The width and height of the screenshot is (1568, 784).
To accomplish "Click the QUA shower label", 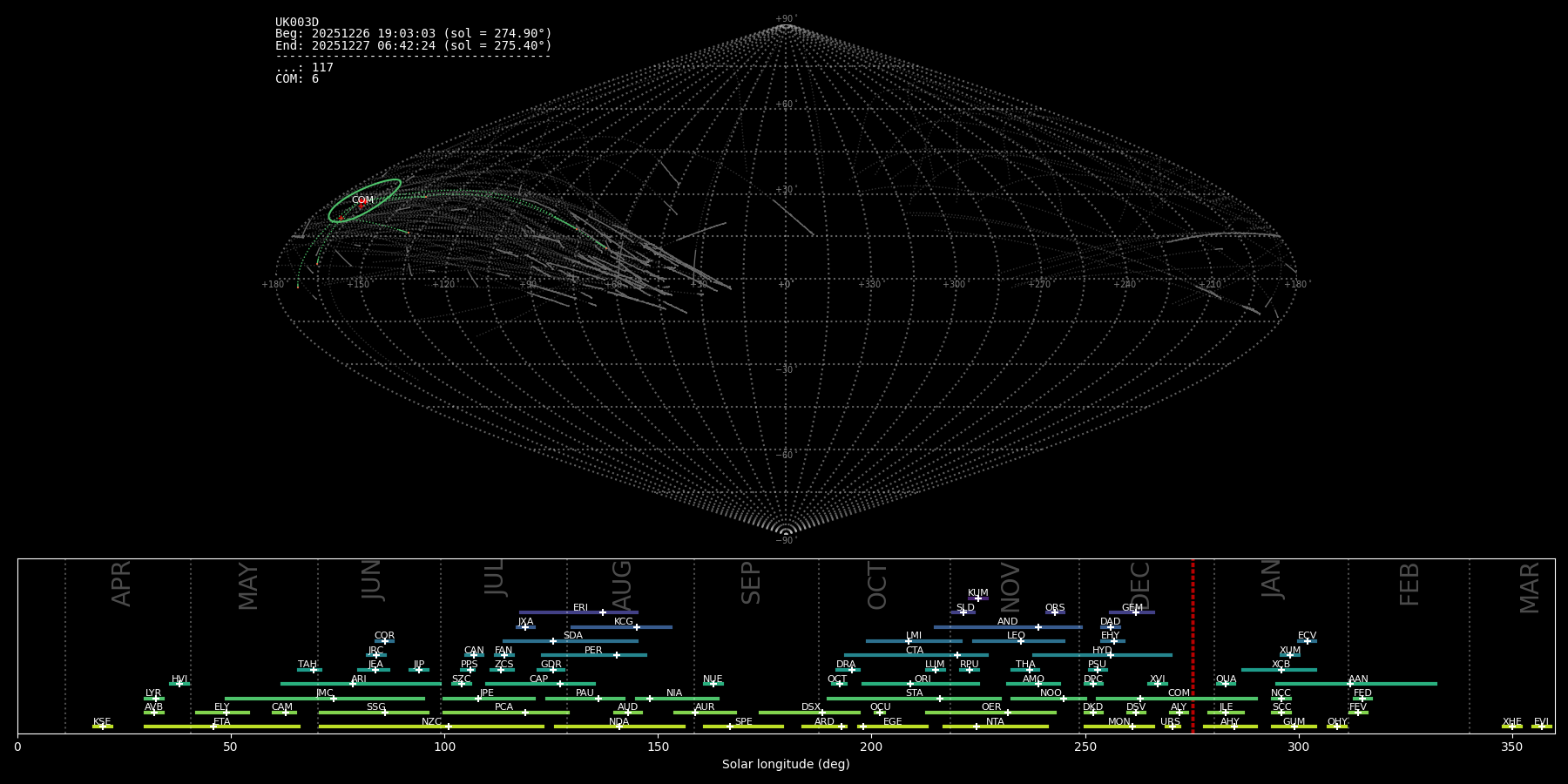I will point(1226,679).
